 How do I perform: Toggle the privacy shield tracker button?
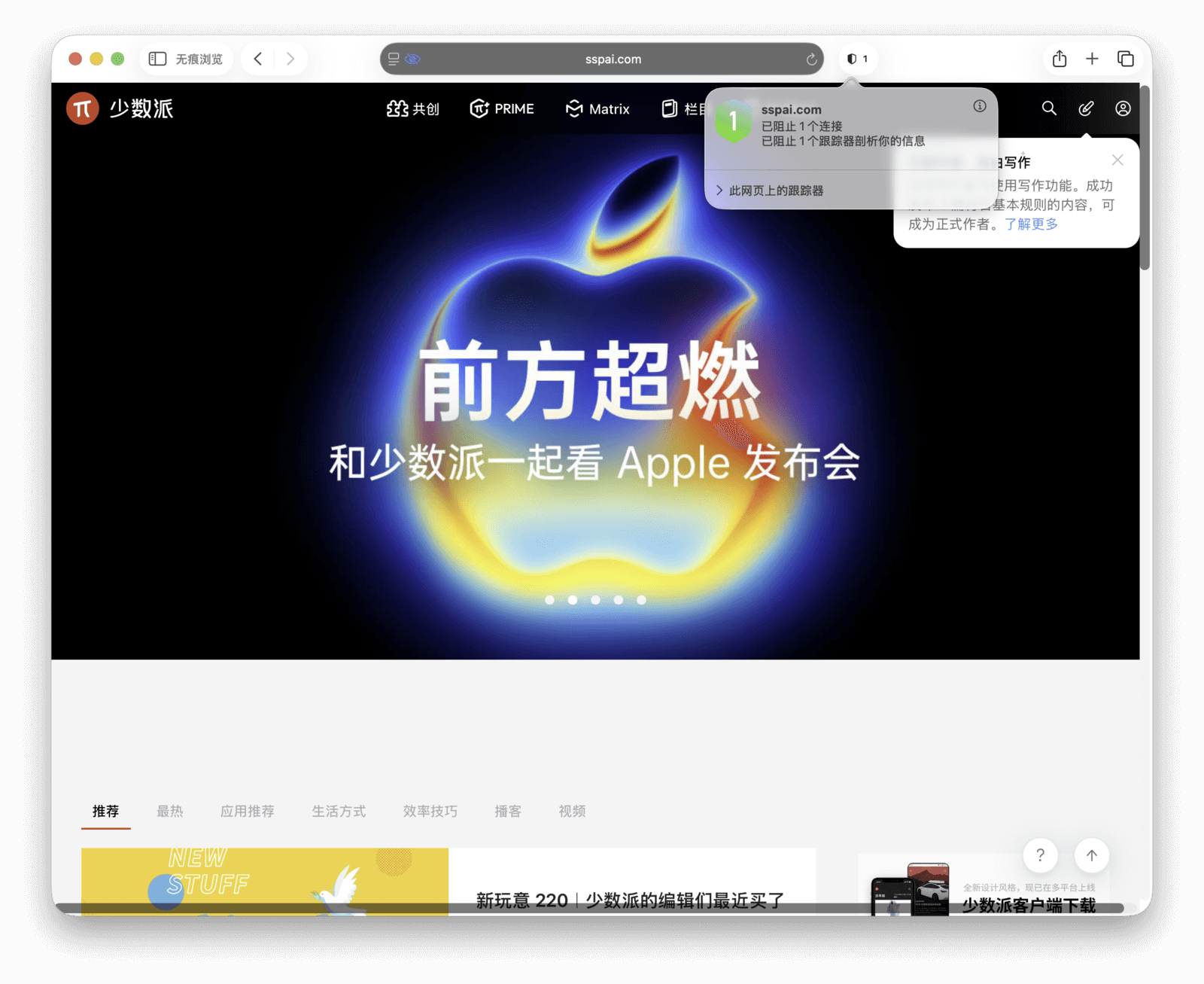(857, 59)
